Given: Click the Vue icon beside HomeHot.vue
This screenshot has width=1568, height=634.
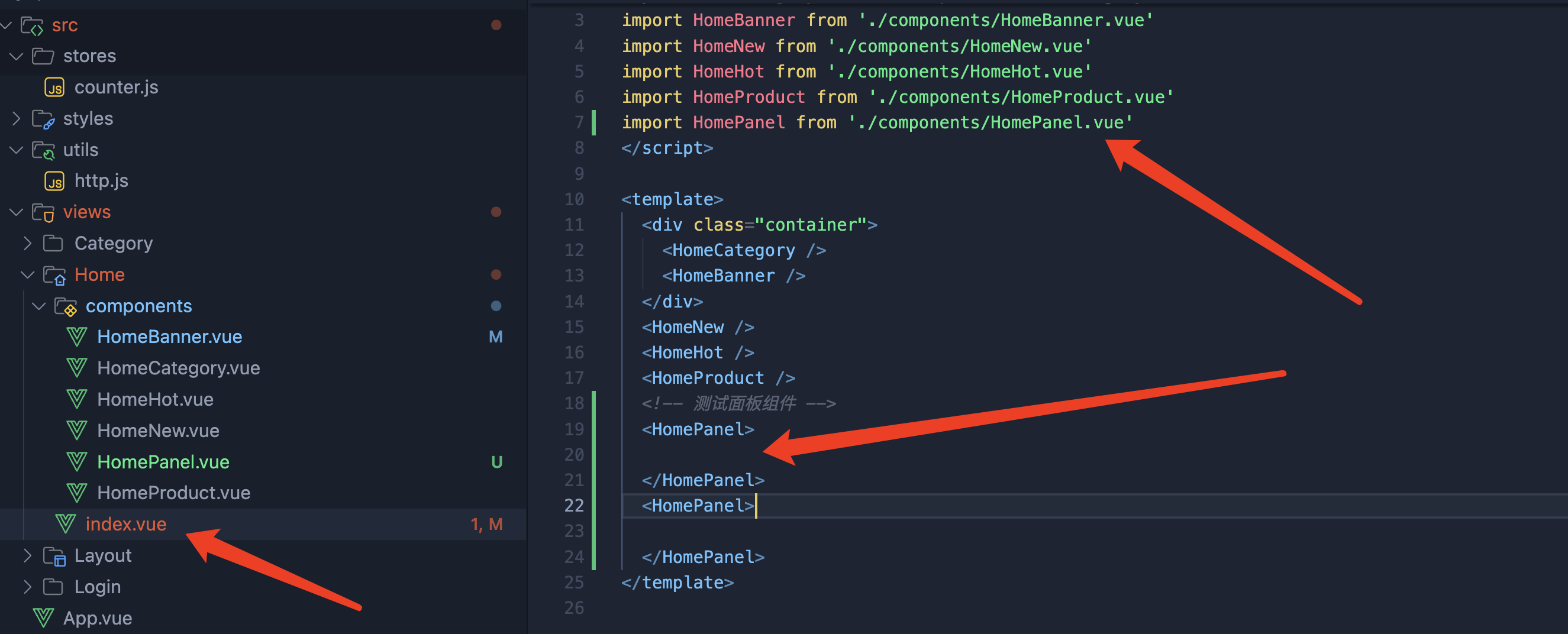Looking at the screenshot, I should click(x=77, y=399).
